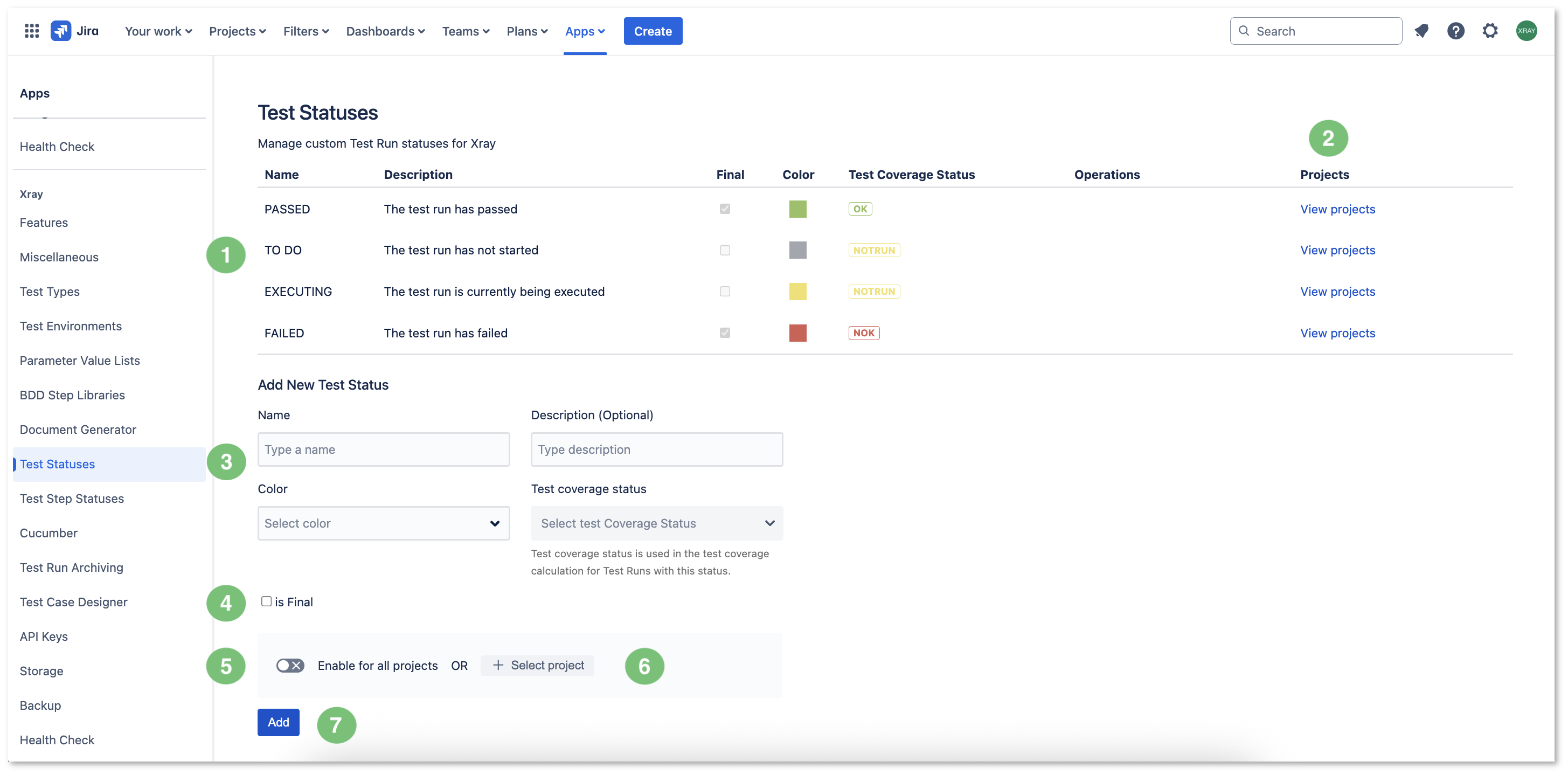Open Test Types in the sidebar
Viewport: 1568px width, 775px height.
tap(50, 292)
